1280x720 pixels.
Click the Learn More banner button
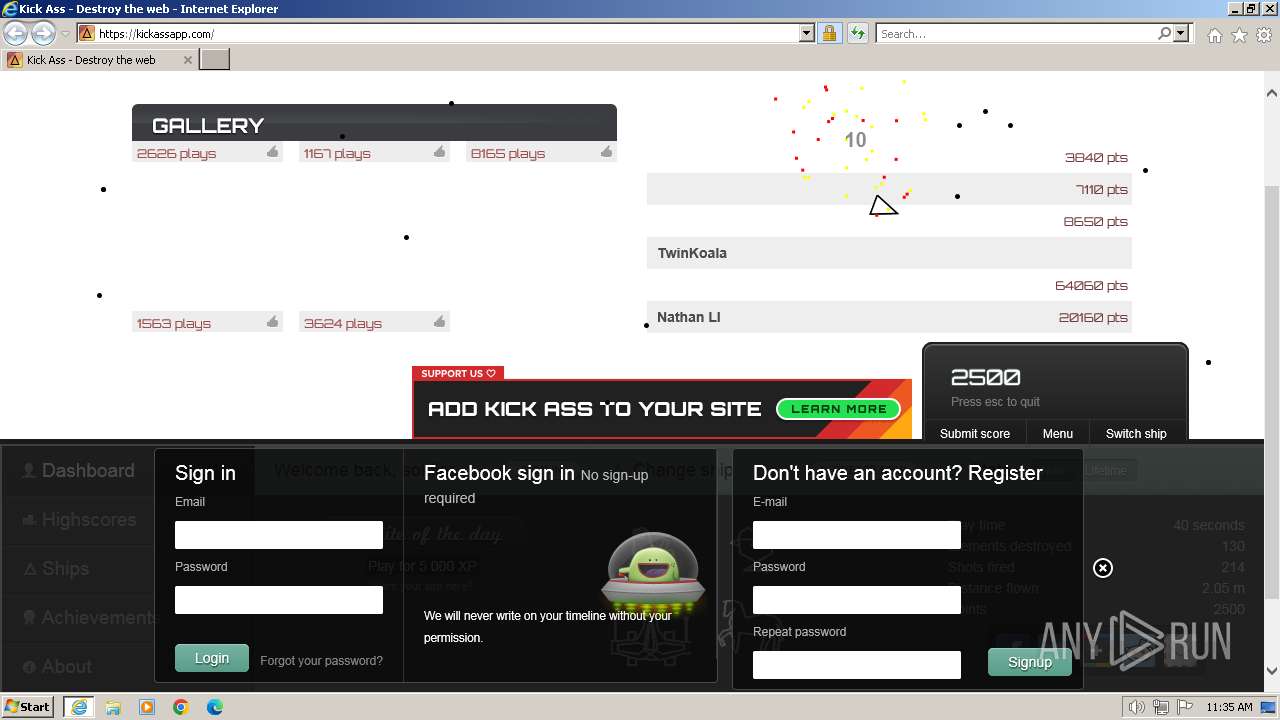[838, 409]
